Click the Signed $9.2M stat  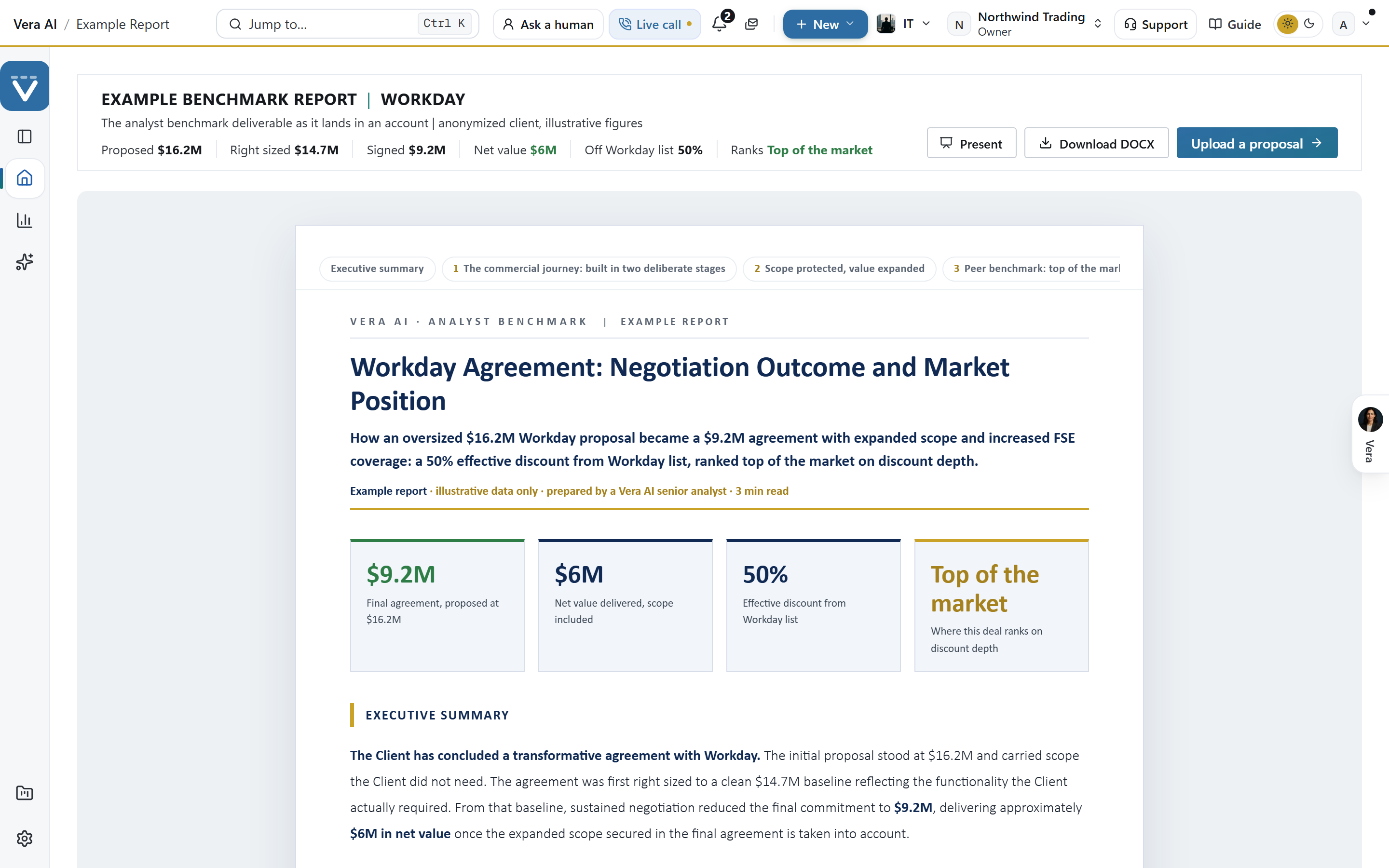[406, 150]
